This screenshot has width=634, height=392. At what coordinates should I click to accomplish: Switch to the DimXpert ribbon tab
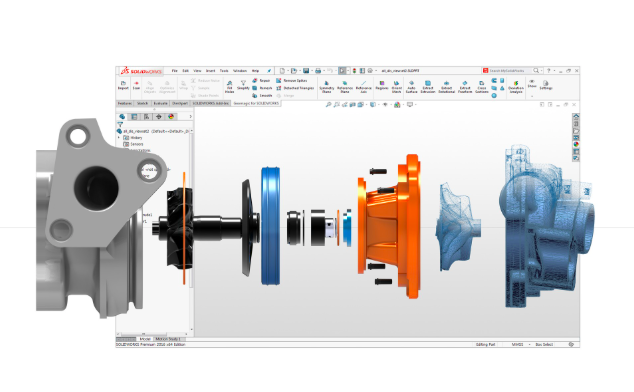(180, 104)
